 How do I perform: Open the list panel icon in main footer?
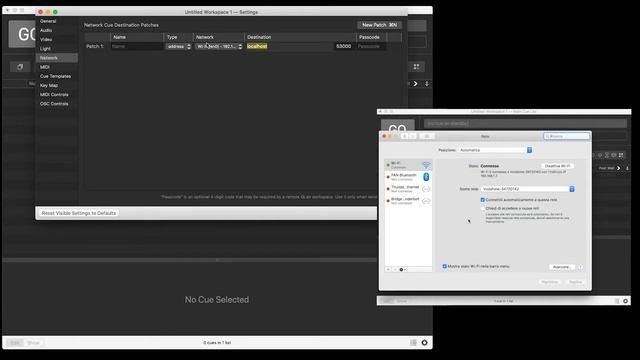(x=413, y=343)
